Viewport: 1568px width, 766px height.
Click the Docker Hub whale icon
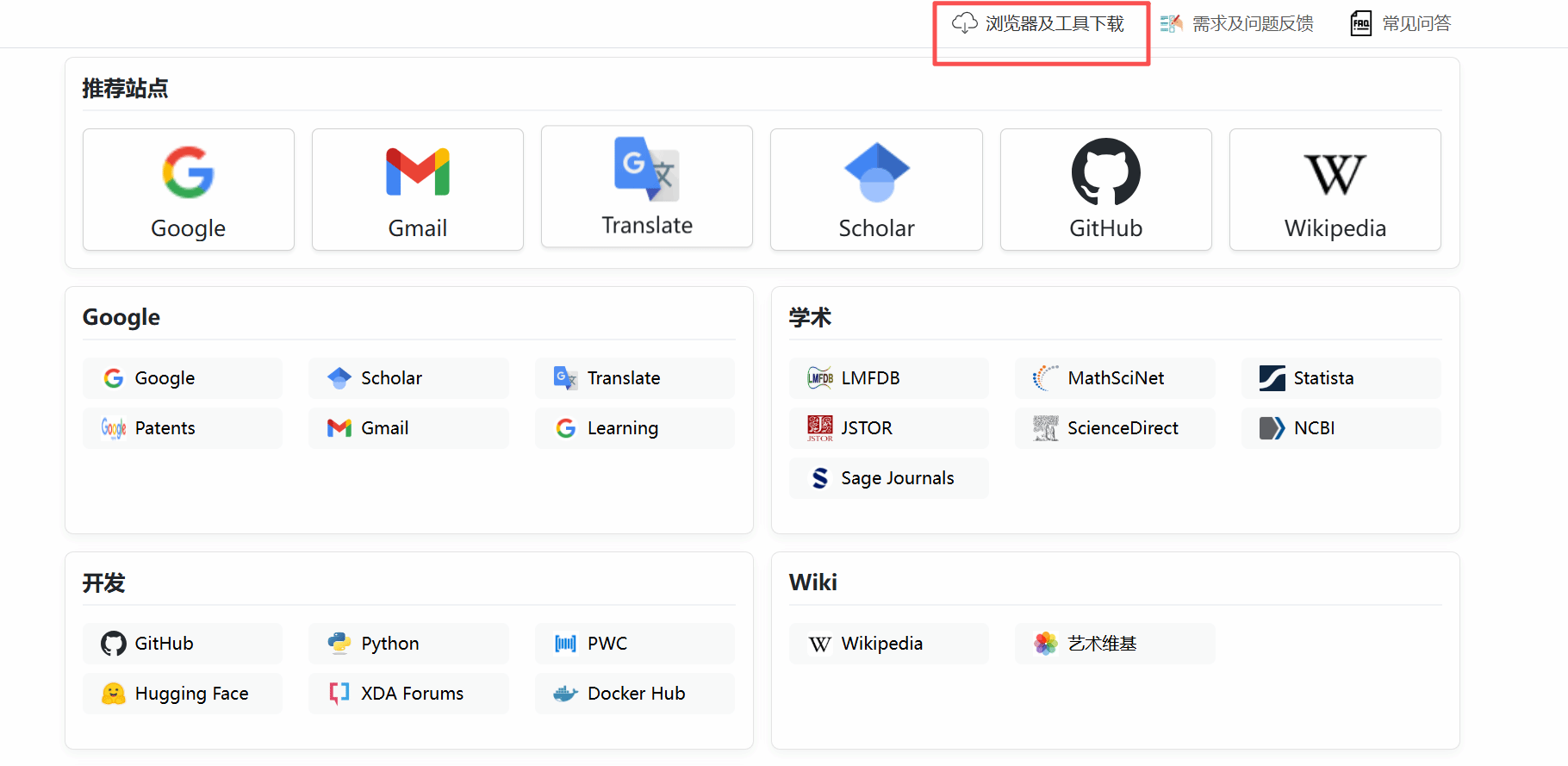[566, 694]
